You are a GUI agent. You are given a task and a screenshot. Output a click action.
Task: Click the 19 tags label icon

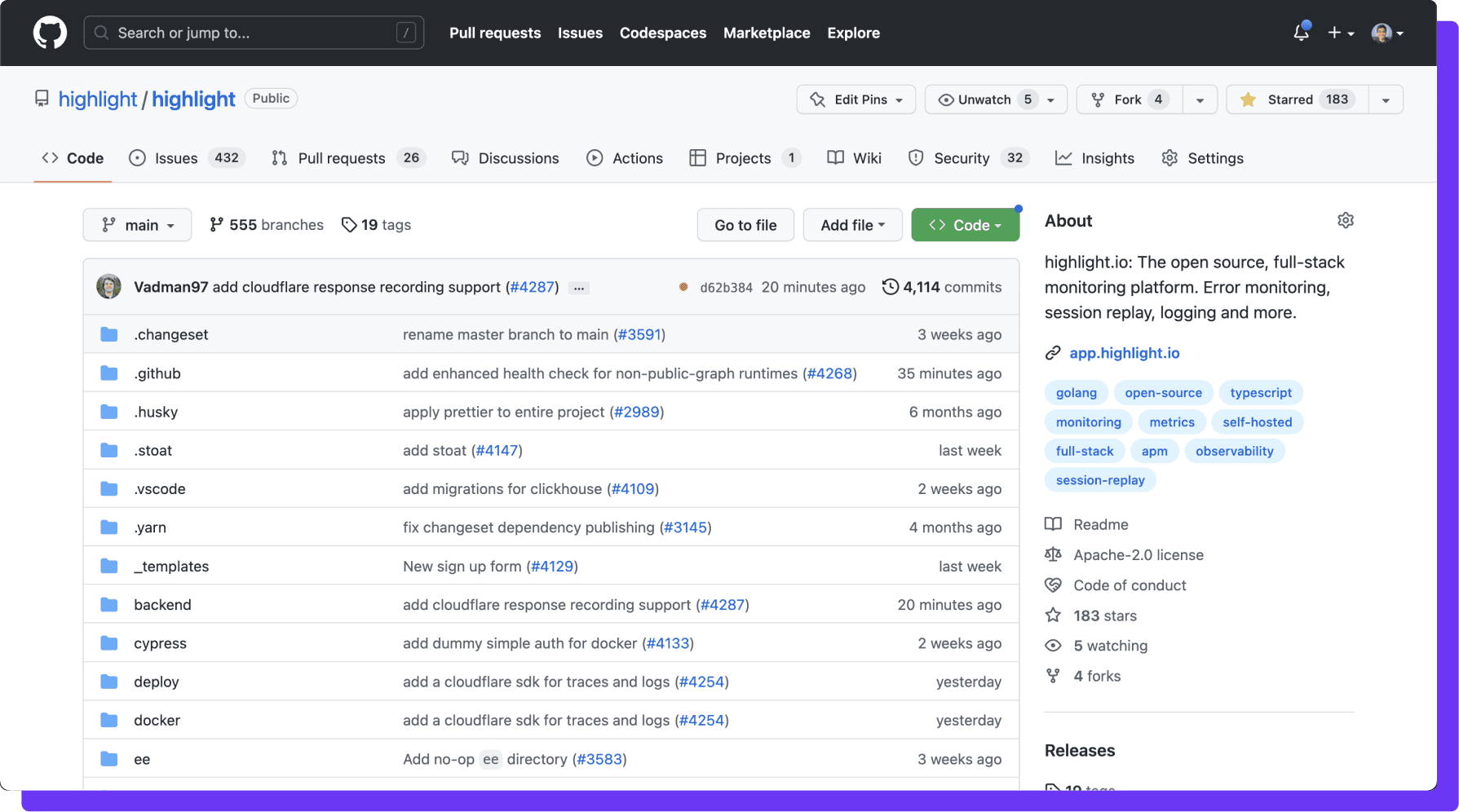click(350, 224)
